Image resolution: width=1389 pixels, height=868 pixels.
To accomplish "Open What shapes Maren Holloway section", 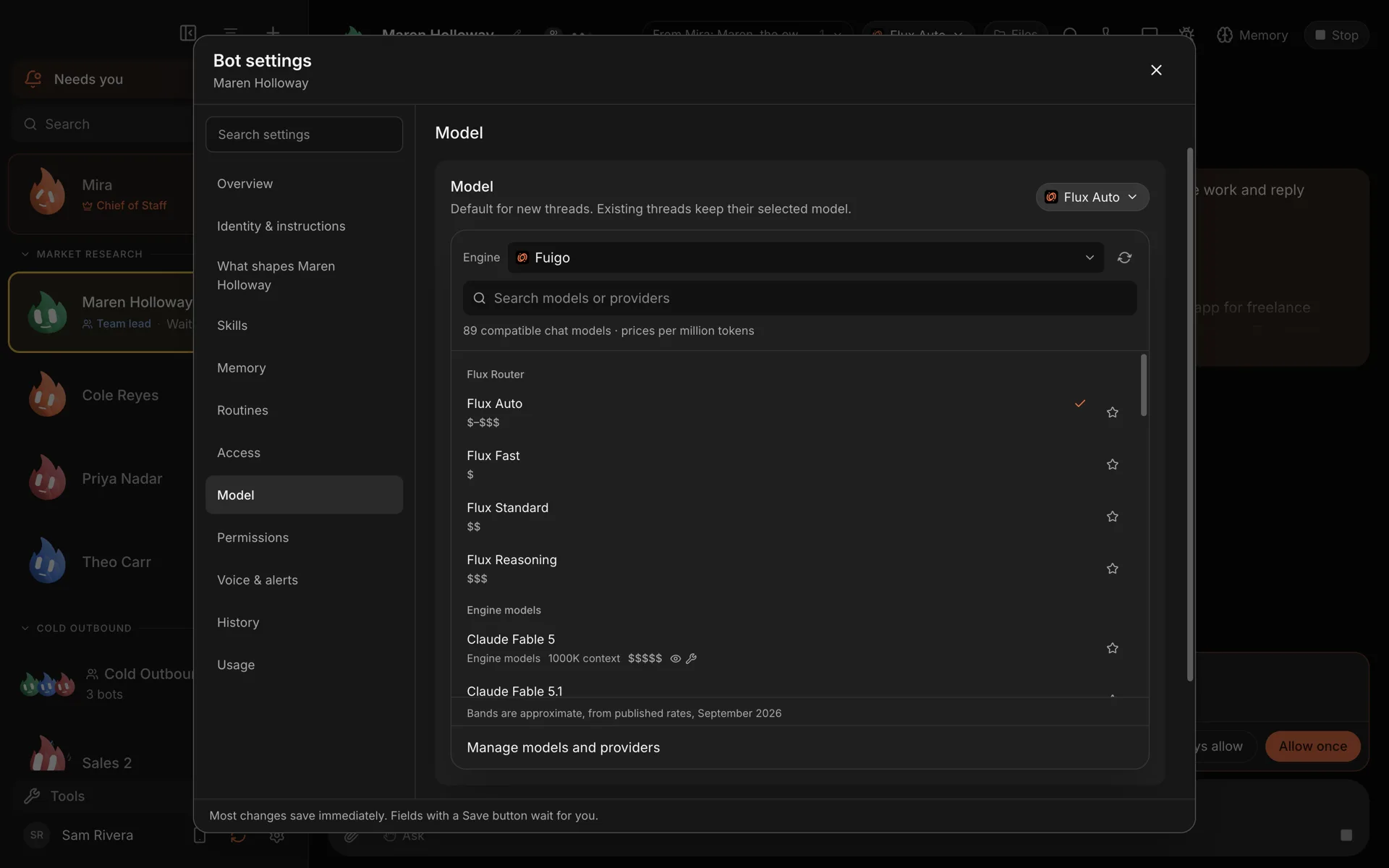I will pos(304,276).
